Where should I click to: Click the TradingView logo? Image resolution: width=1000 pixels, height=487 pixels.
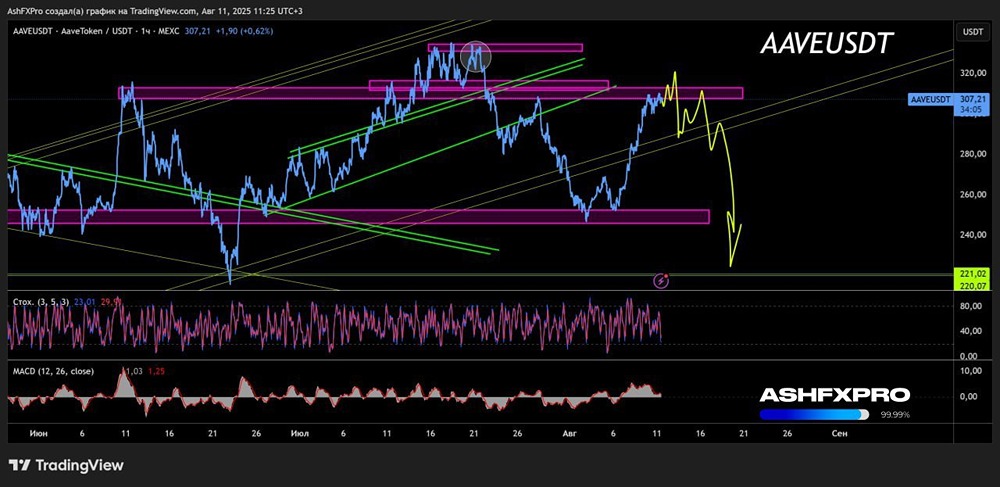(66, 465)
